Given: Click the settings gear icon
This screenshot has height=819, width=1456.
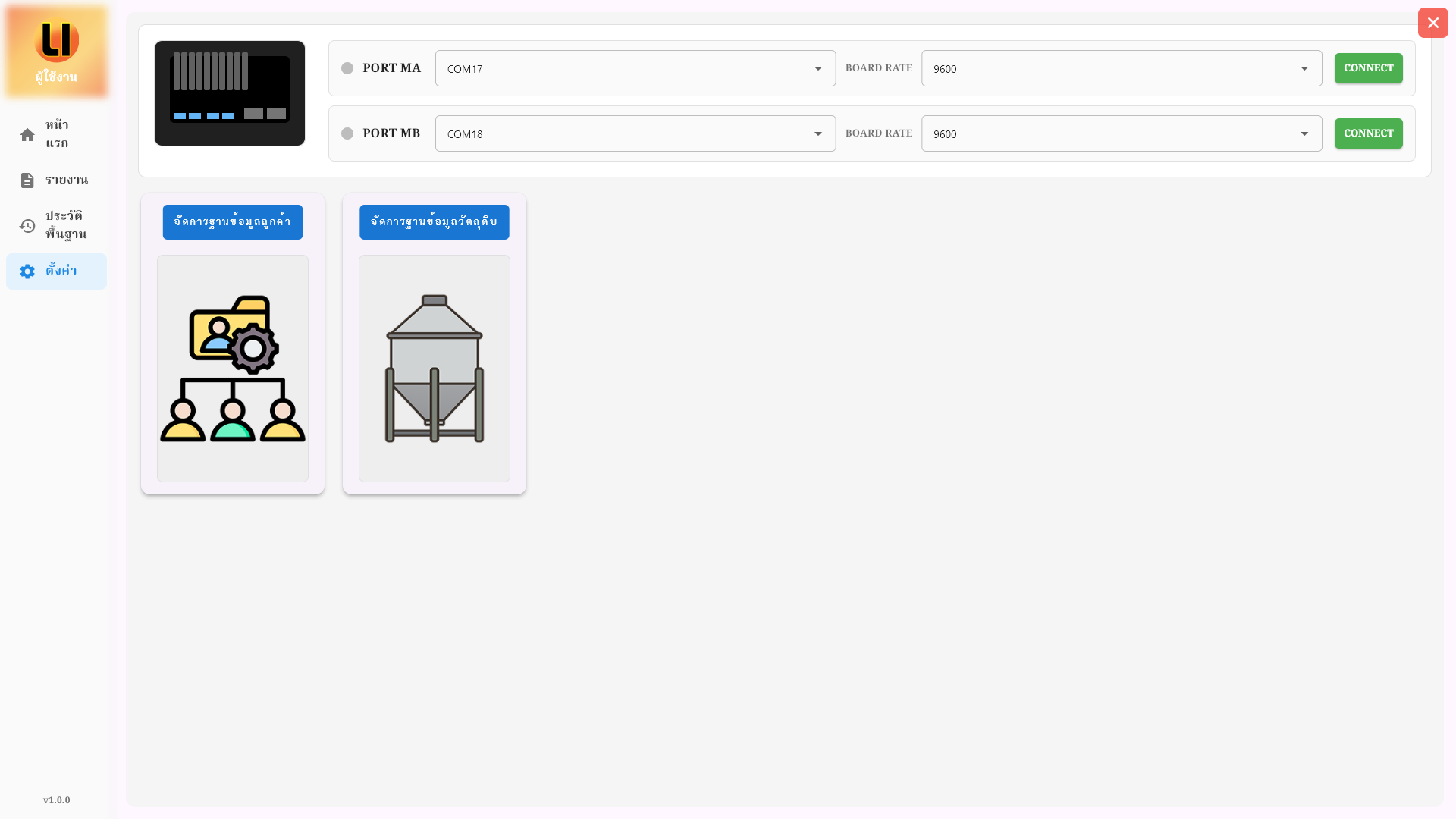Looking at the screenshot, I should tap(27, 271).
